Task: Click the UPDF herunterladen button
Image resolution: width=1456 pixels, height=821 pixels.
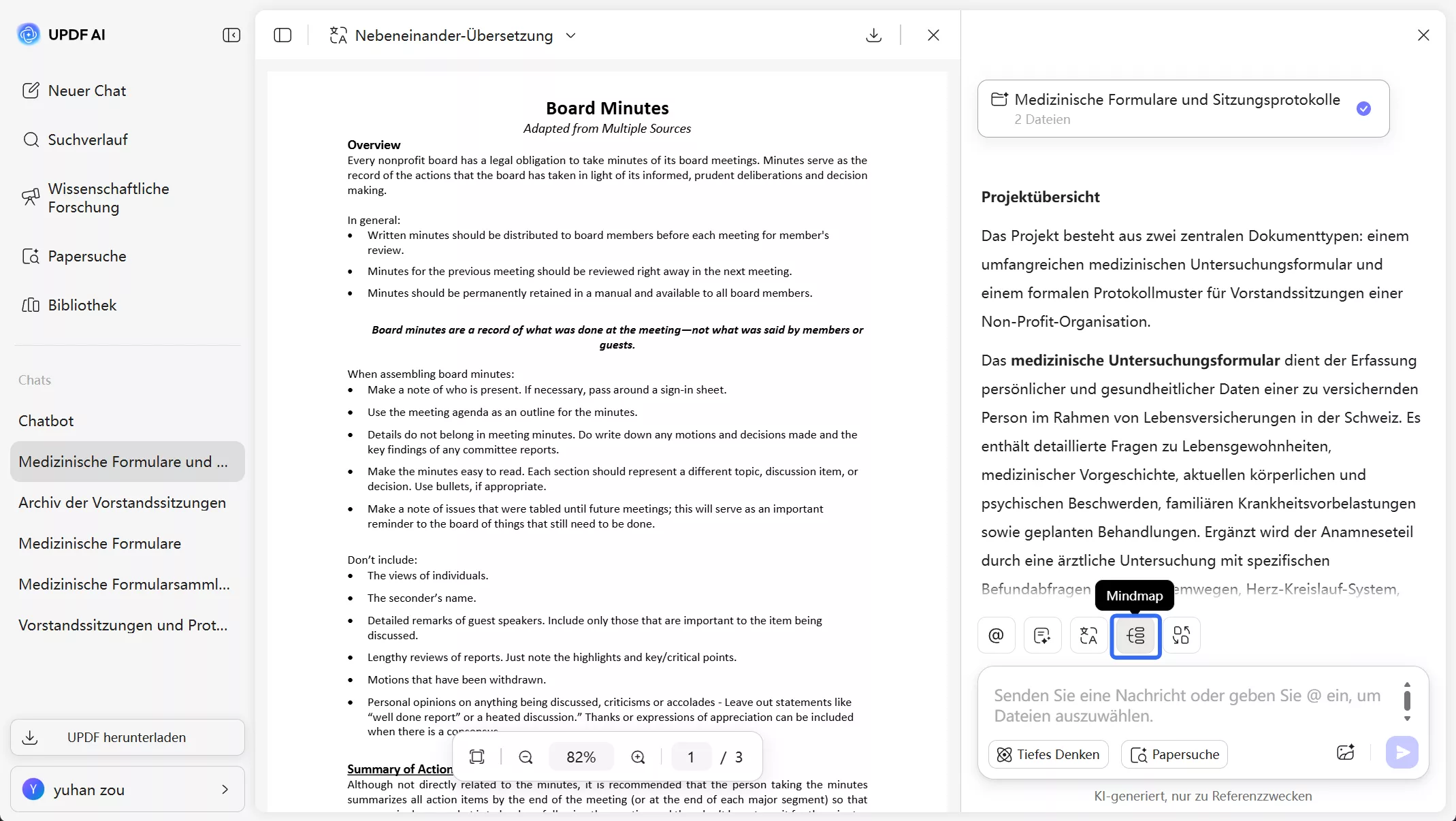Action: (127, 737)
